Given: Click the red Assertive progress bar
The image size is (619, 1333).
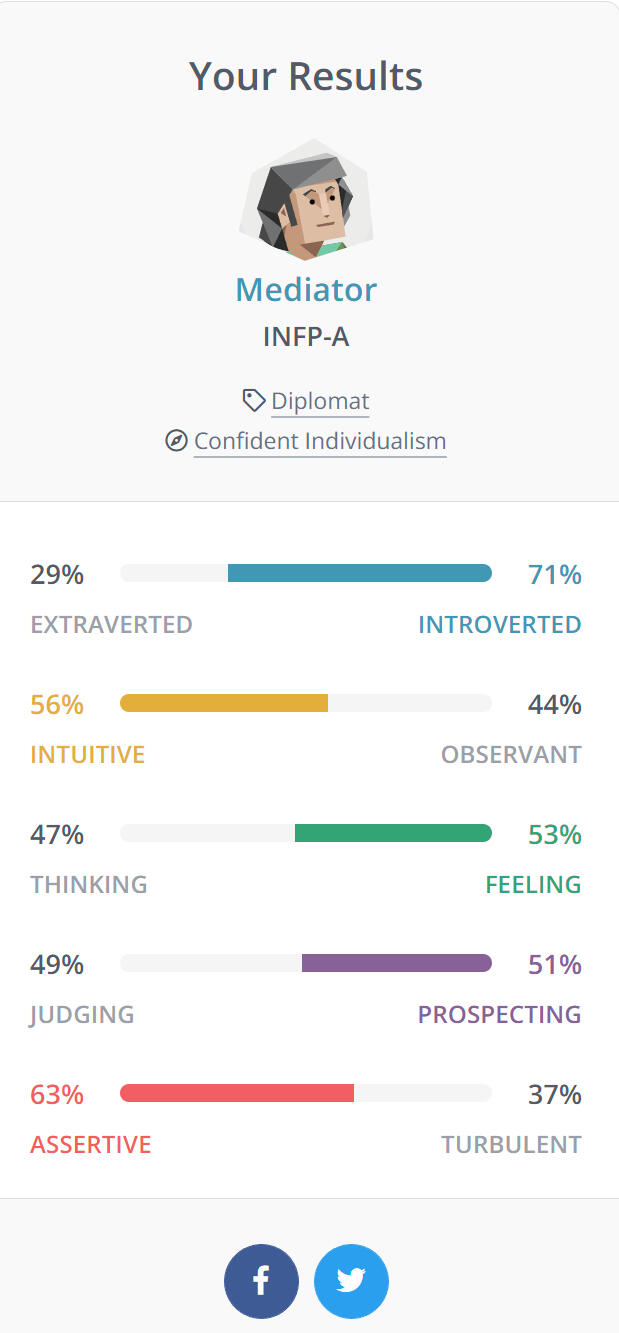Looking at the screenshot, I should click(x=237, y=1093).
